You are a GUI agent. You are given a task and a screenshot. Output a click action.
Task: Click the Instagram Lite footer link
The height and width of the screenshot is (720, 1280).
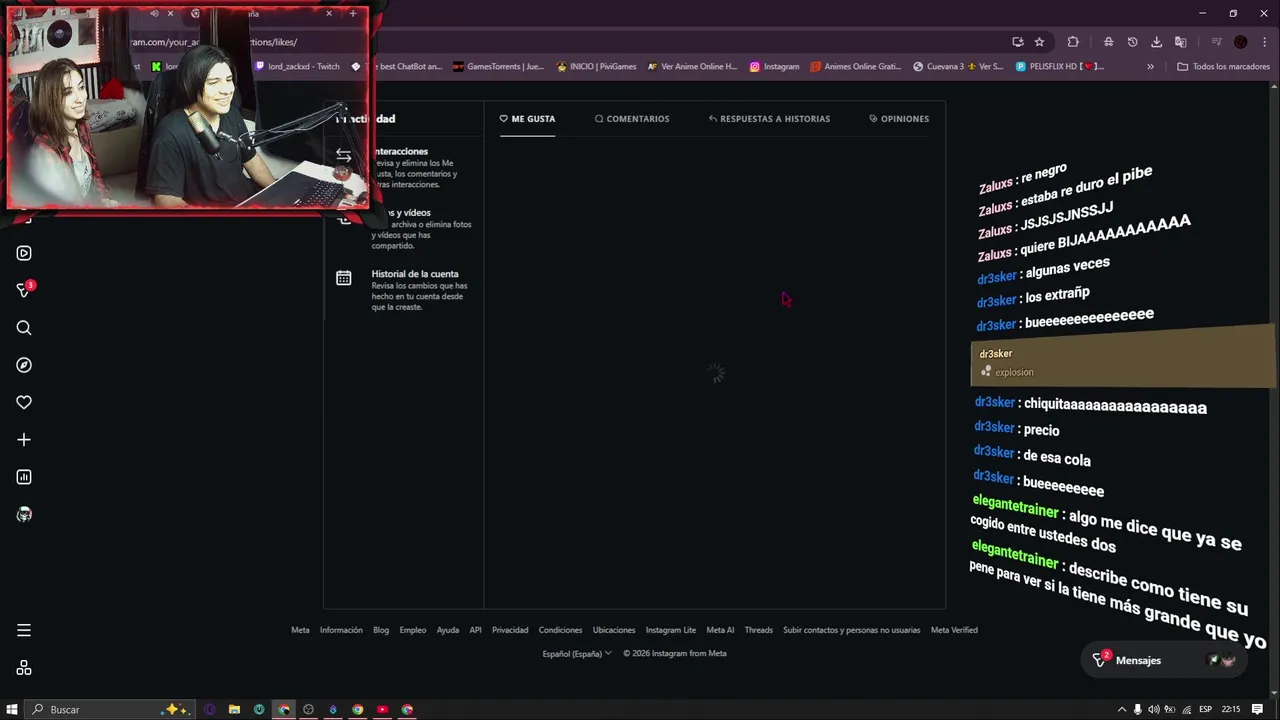(x=670, y=630)
